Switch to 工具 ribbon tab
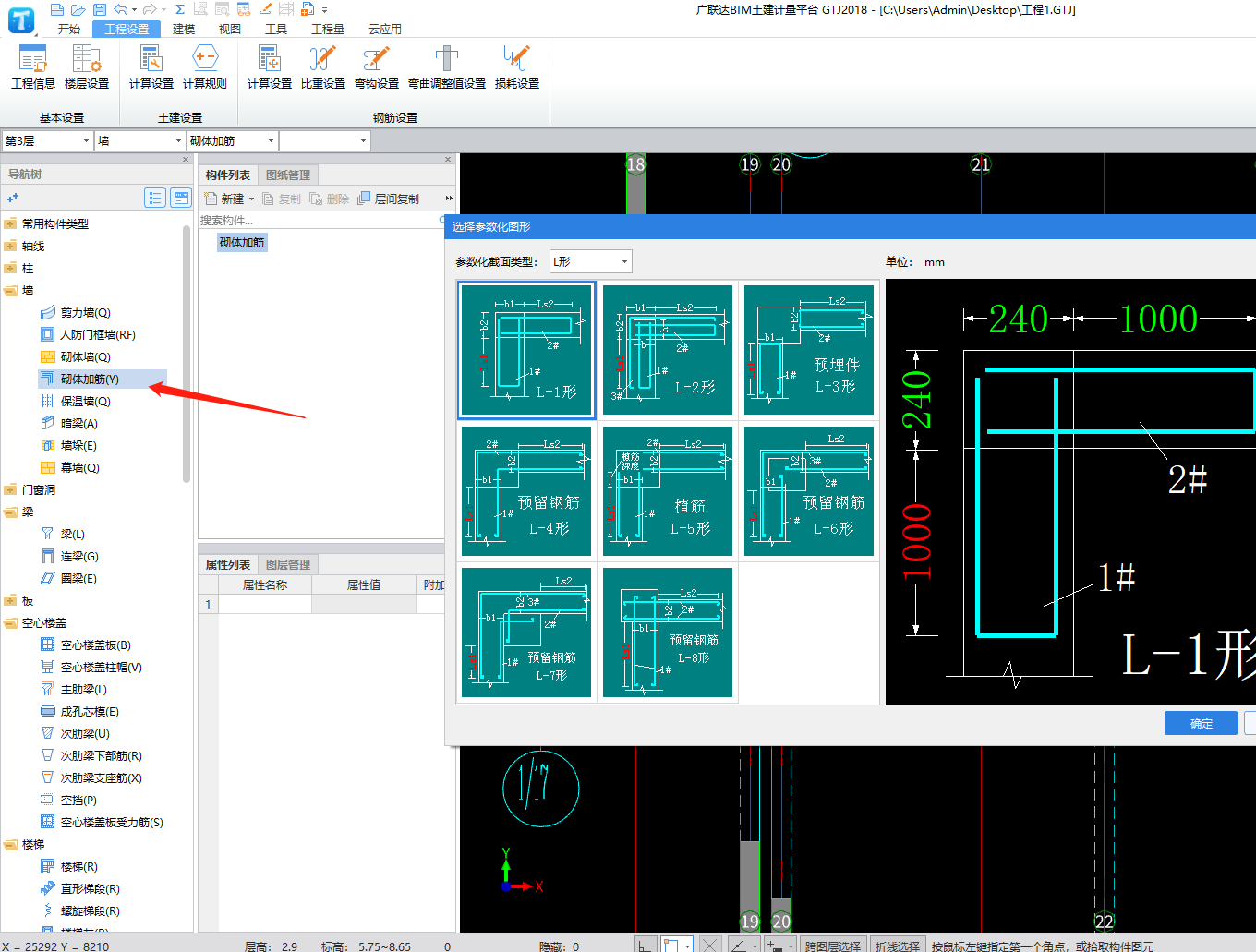Viewport: 1256px width, 952px height. (276, 29)
